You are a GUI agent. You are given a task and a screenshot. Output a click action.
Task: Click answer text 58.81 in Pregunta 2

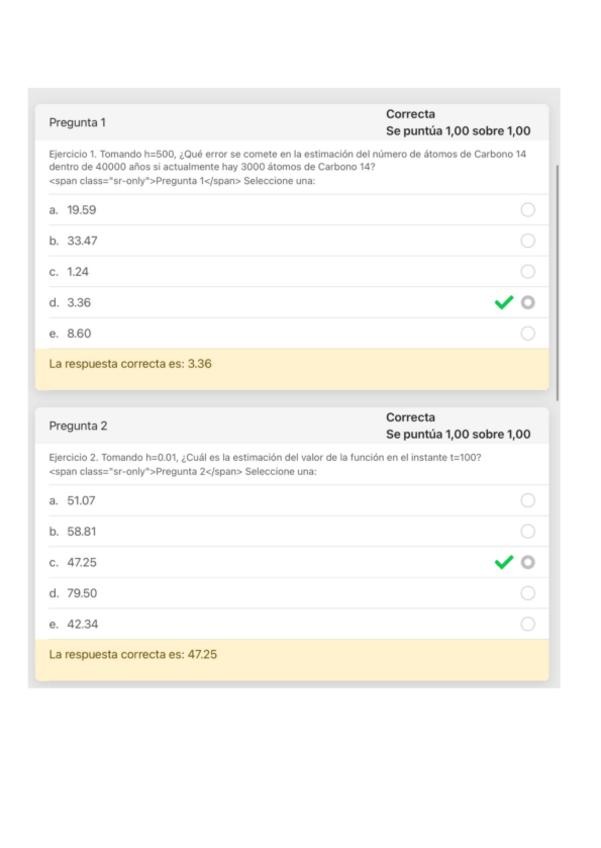click(82, 531)
